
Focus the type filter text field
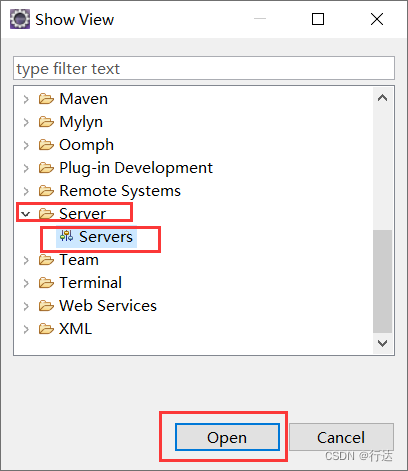[x=204, y=68]
